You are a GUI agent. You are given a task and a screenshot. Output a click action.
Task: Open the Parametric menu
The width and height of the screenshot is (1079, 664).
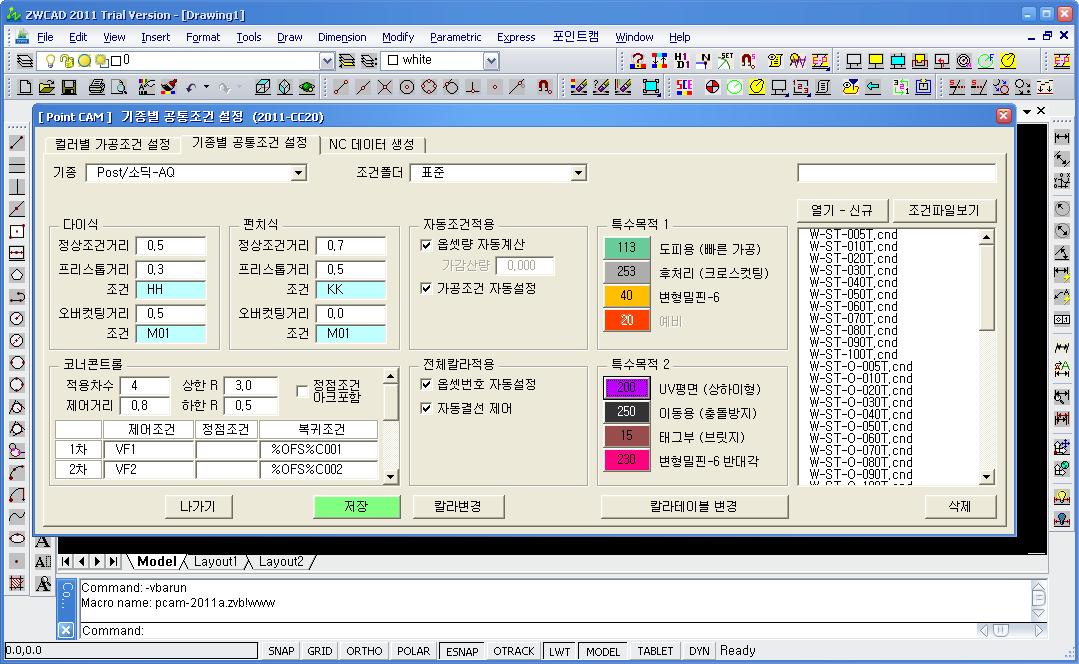[x=456, y=37]
